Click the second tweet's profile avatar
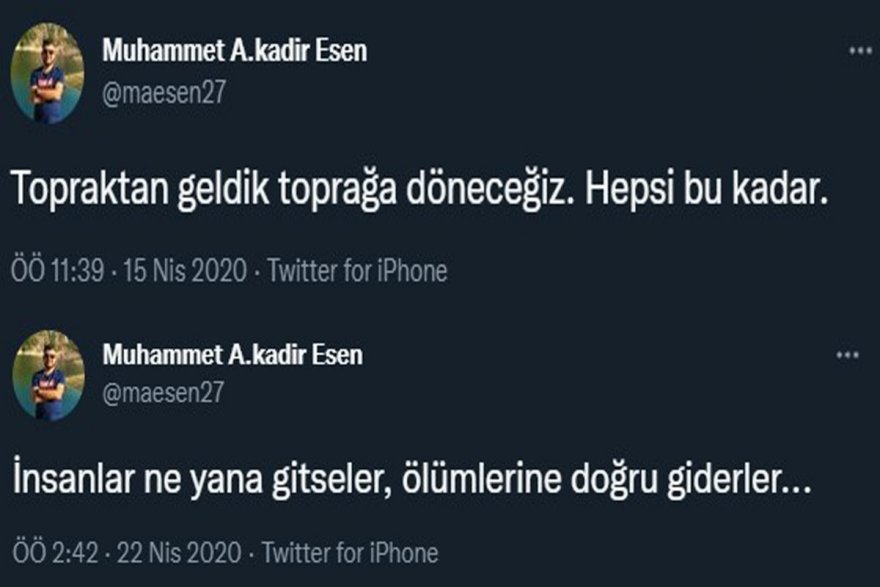Screen dimensions: 880x587 [48, 376]
